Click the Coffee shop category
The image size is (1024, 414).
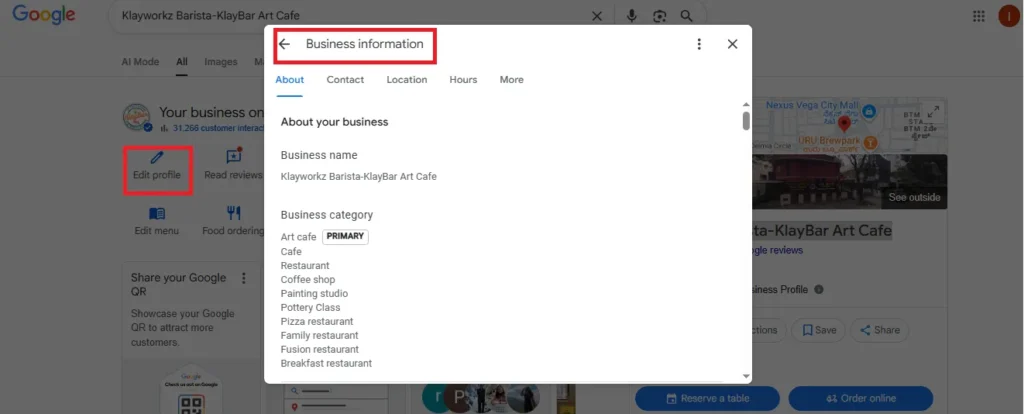[308, 279]
